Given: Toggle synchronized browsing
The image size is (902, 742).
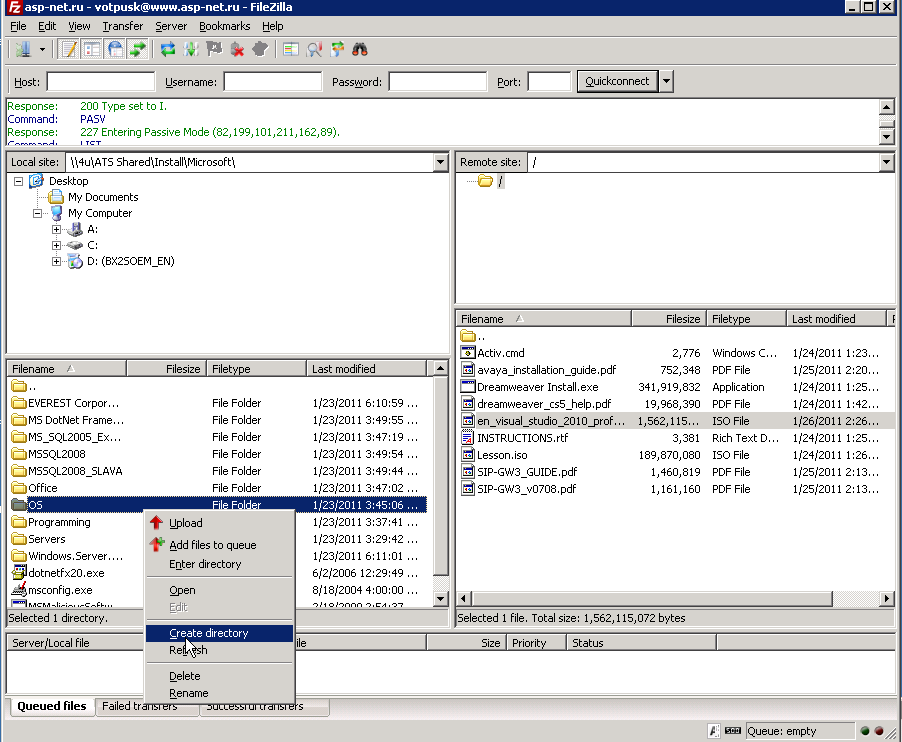Looking at the screenshot, I should click(x=337, y=49).
